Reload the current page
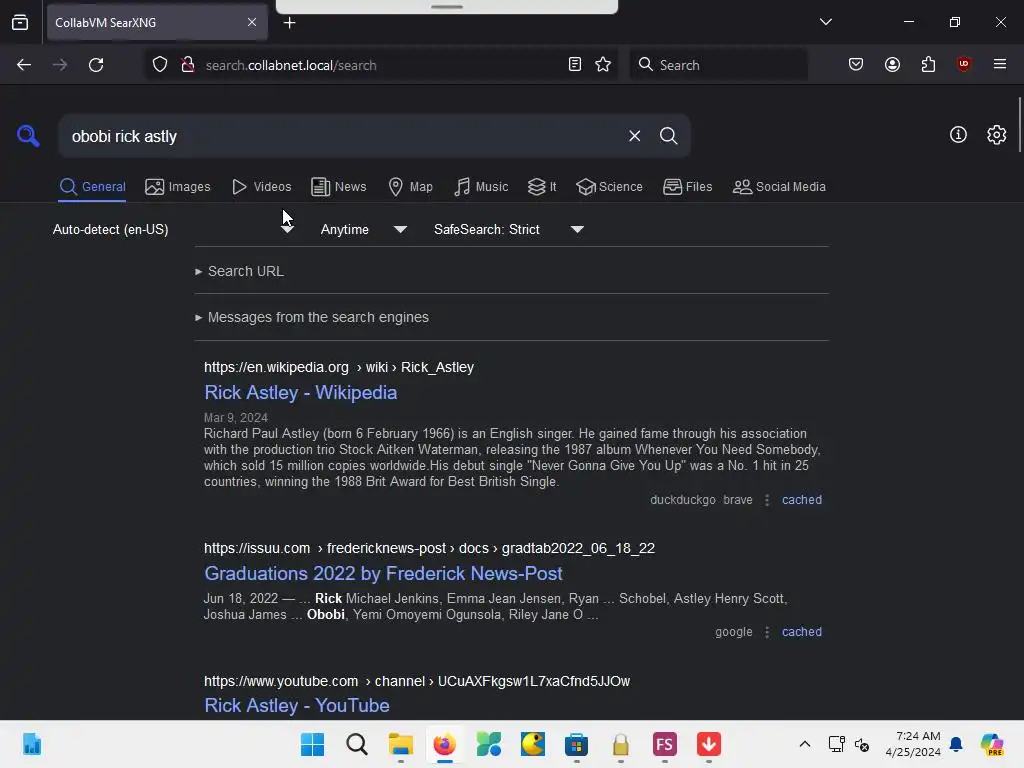 96,65
